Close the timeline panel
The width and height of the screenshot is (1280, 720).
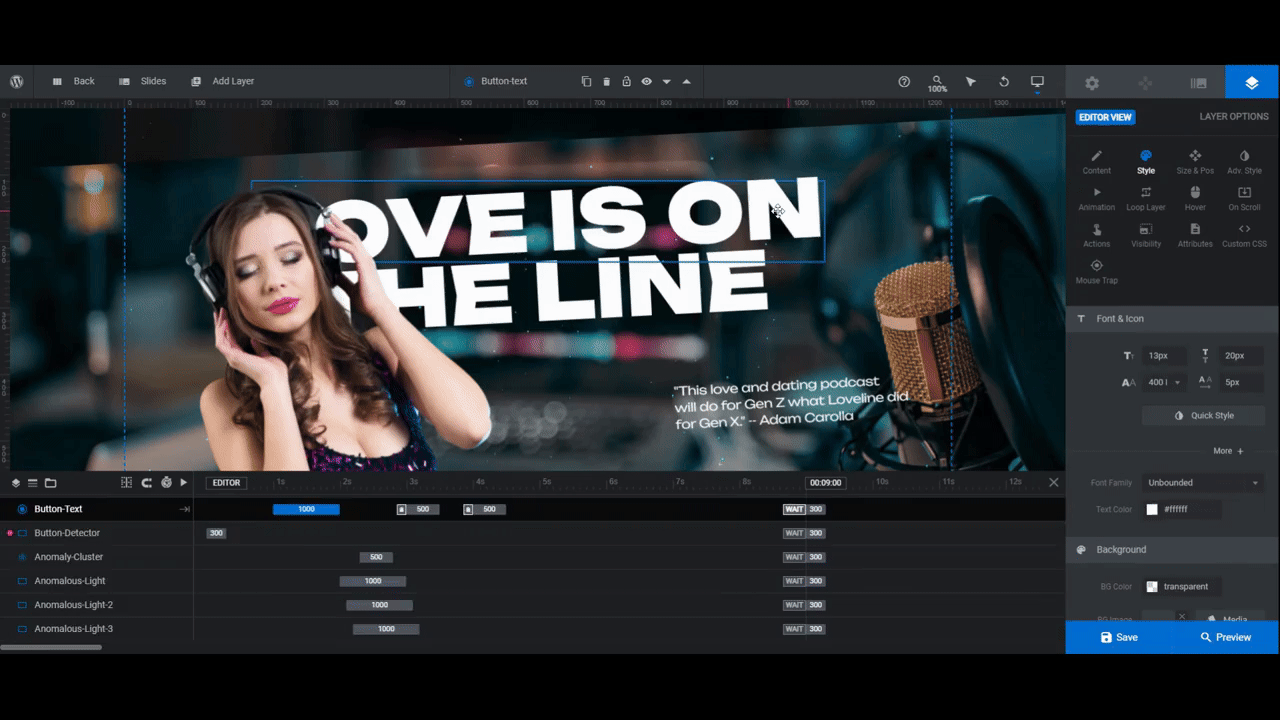pyautogui.click(x=1053, y=482)
